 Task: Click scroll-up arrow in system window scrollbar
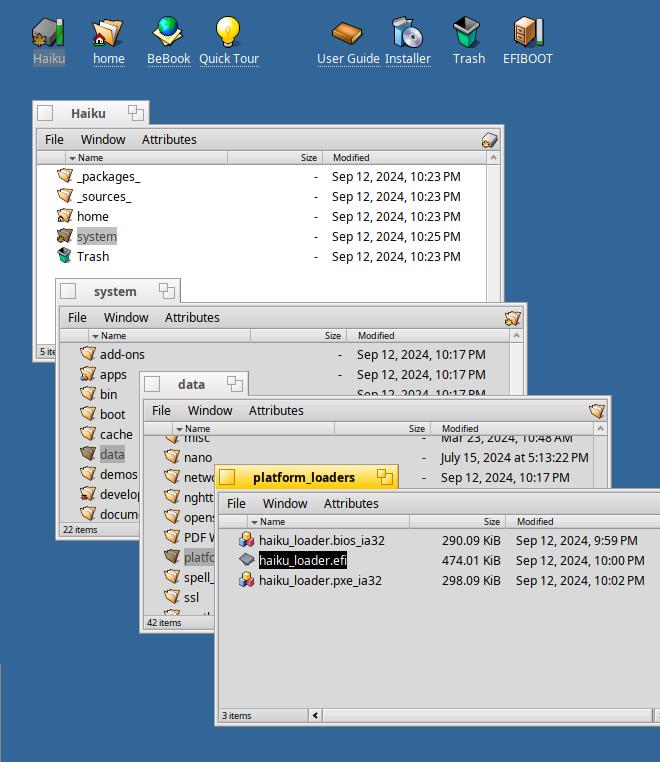[x=516, y=335]
